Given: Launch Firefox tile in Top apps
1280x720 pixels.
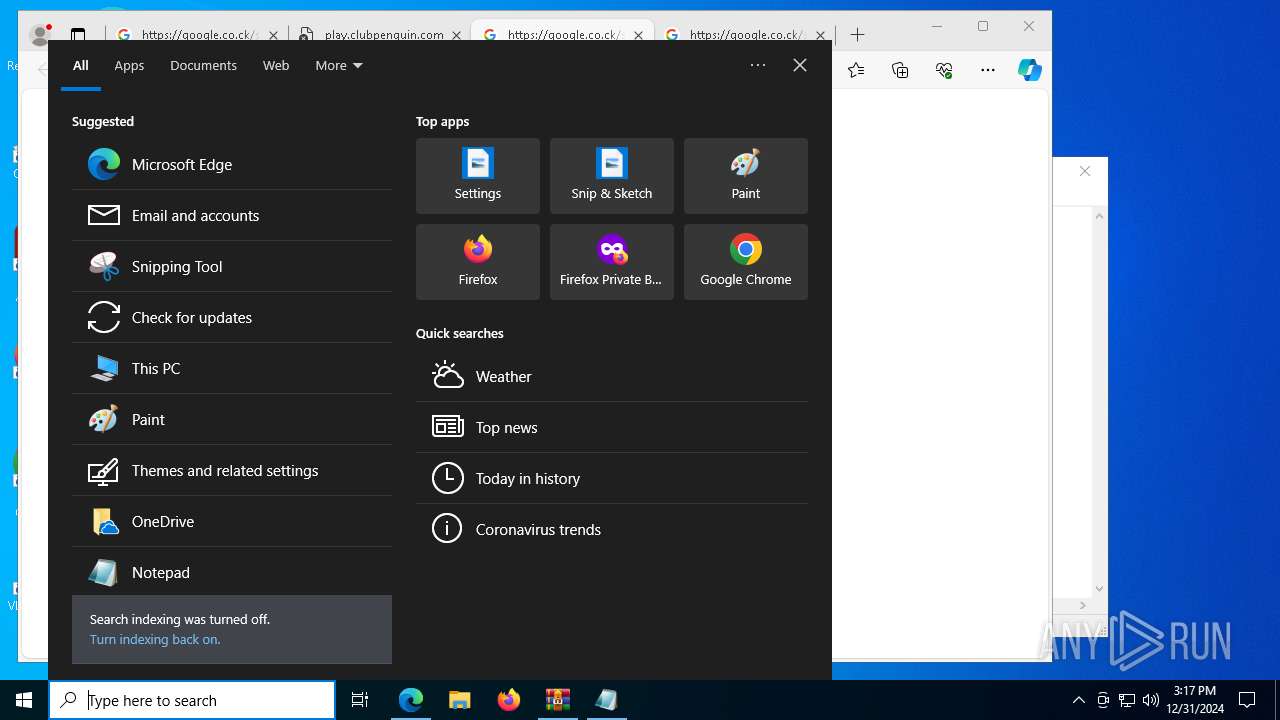Looking at the screenshot, I should (x=478, y=262).
